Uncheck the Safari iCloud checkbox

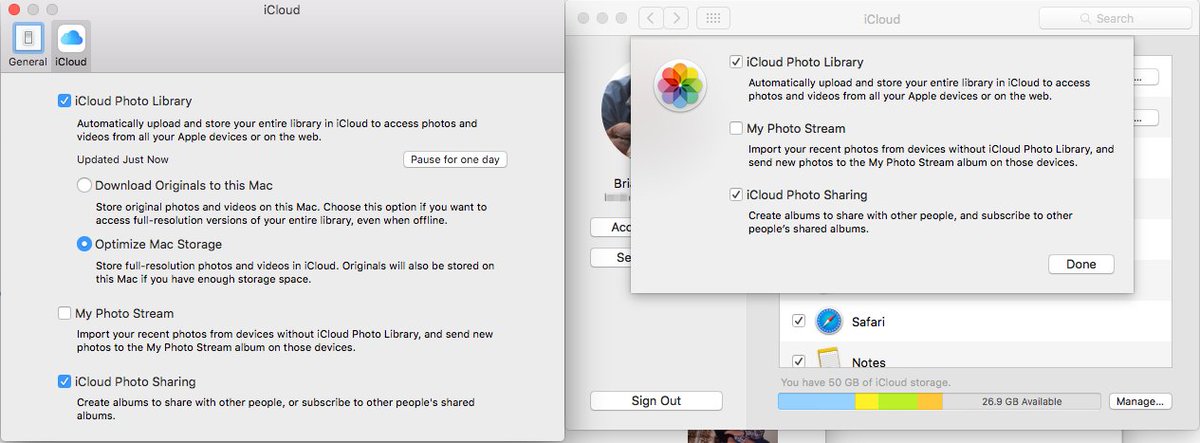pyautogui.click(x=798, y=322)
